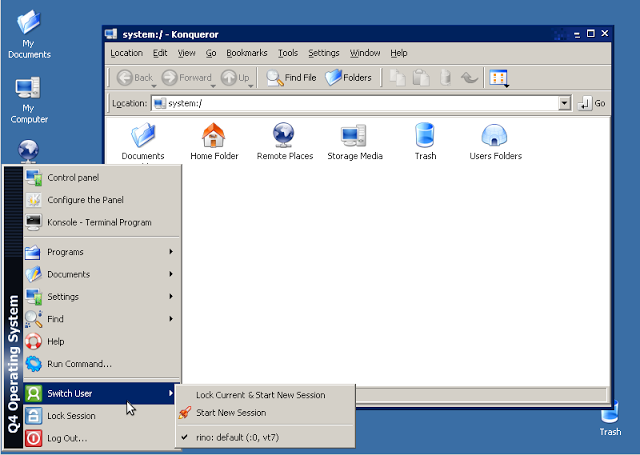Open Users Folders icon
This screenshot has height=455, width=640.
[x=495, y=136]
